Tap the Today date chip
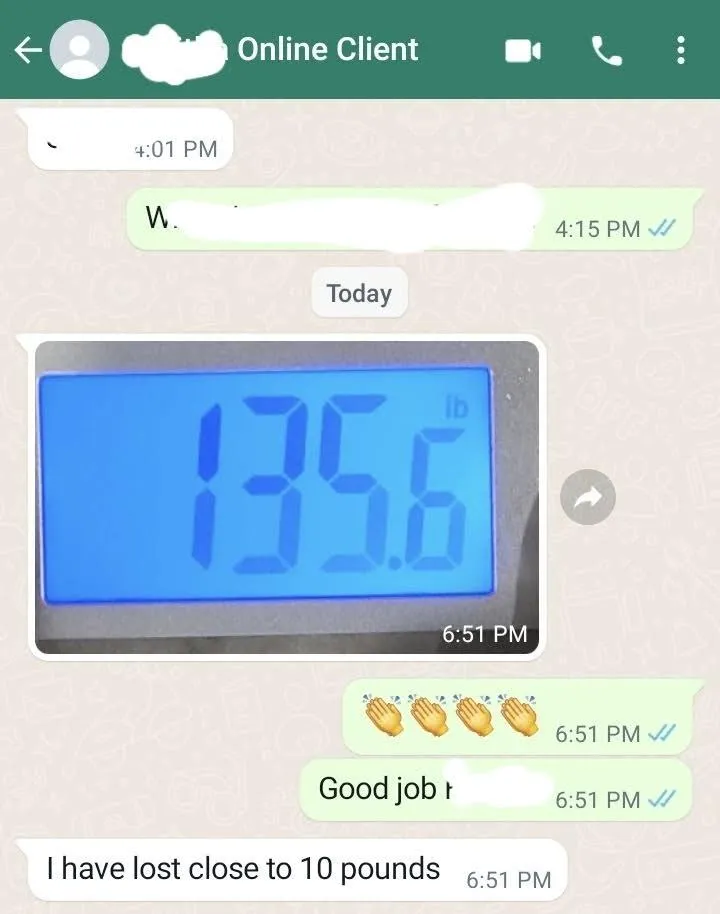The width and height of the screenshot is (720, 914). tap(359, 293)
